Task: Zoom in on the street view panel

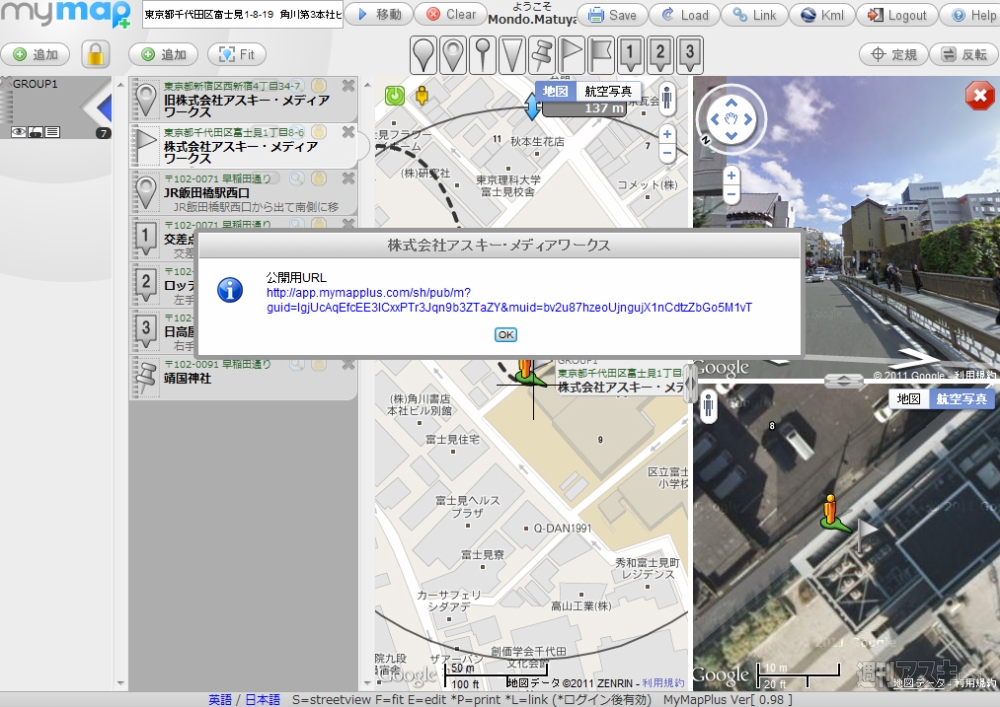Action: click(x=731, y=174)
